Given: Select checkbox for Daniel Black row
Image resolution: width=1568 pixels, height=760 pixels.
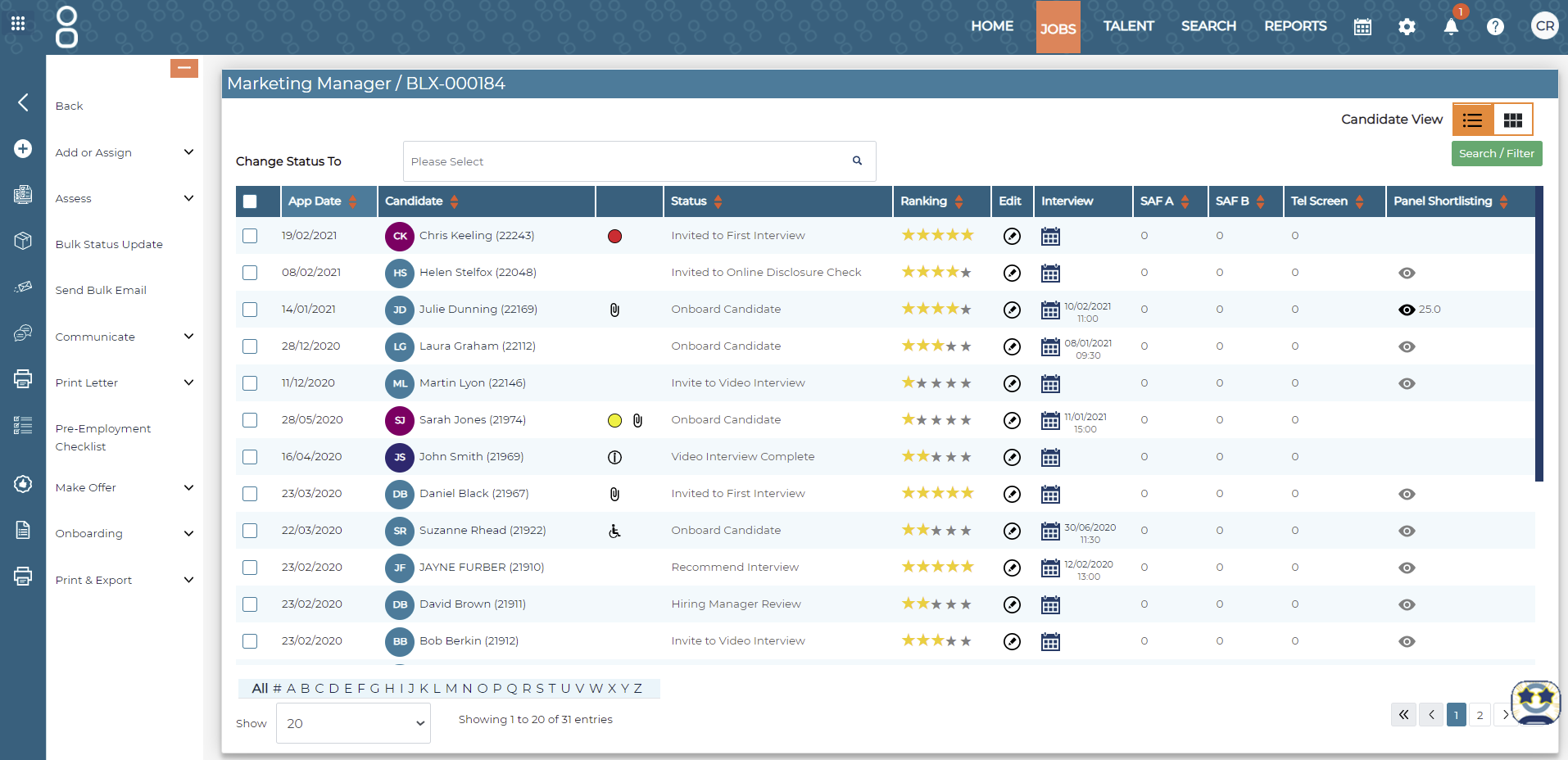Looking at the screenshot, I should point(250,494).
